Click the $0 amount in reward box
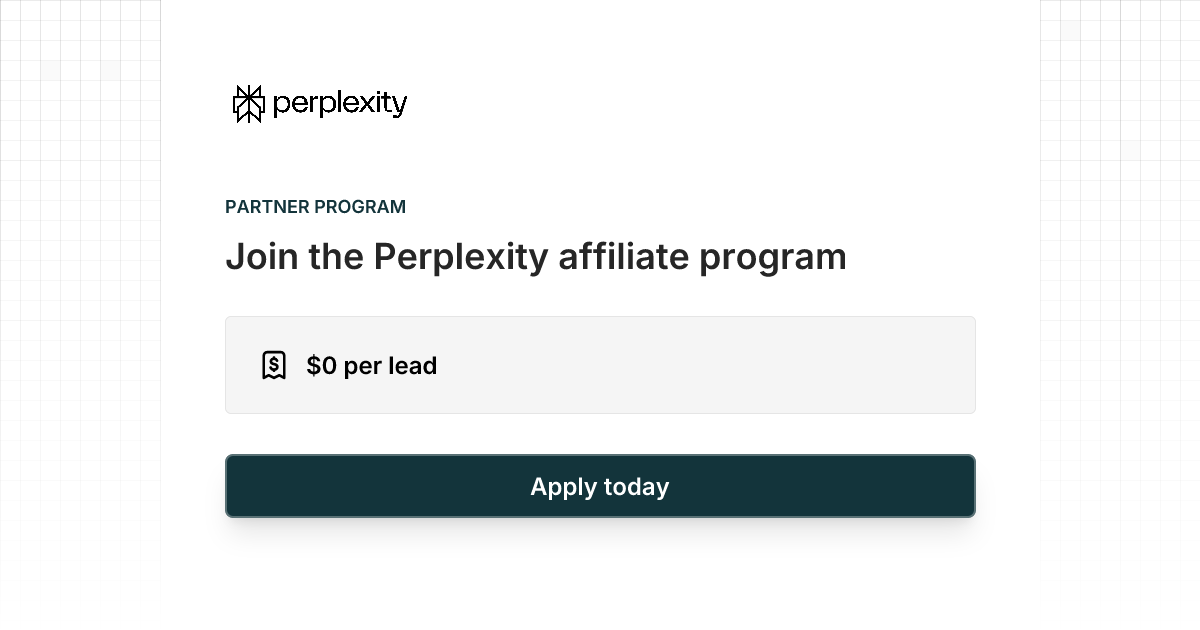Screen dimensions: 1200x630 pos(321,366)
